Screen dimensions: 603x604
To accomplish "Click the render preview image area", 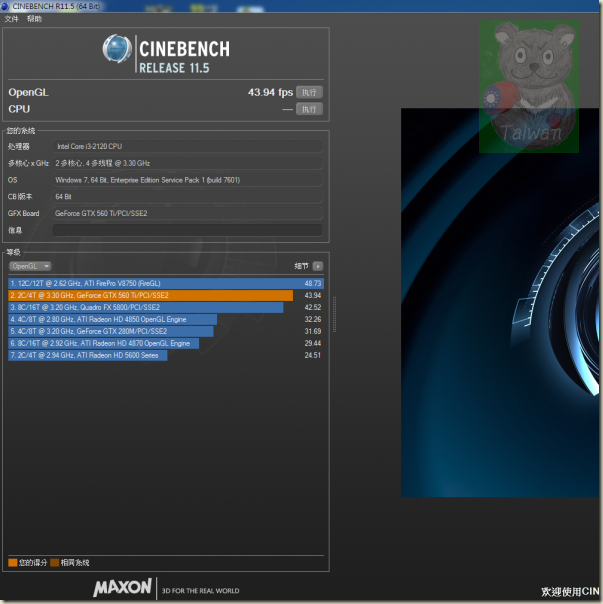I will (500, 302).
